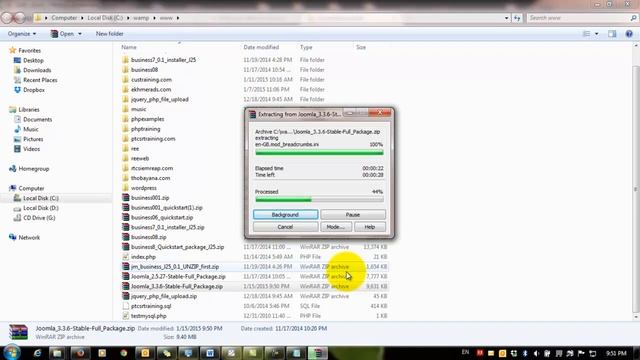Click Computer in the address breadcrumb

64,18
